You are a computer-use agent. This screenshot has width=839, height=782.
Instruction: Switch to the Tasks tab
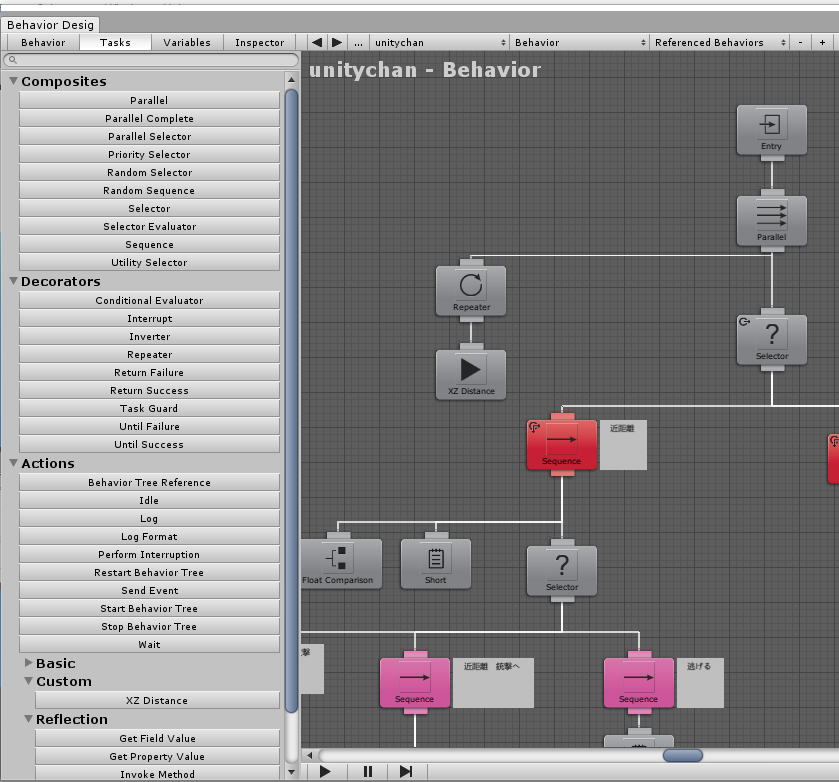pos(115,42)
